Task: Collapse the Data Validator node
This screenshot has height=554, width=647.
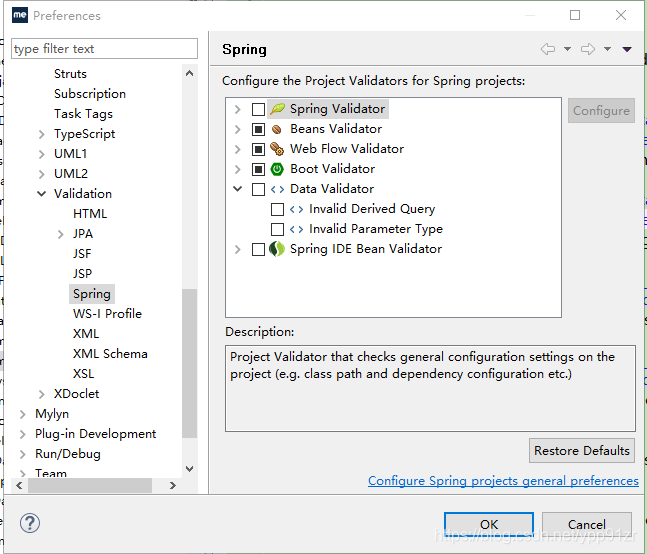Action: coord(238,189)
